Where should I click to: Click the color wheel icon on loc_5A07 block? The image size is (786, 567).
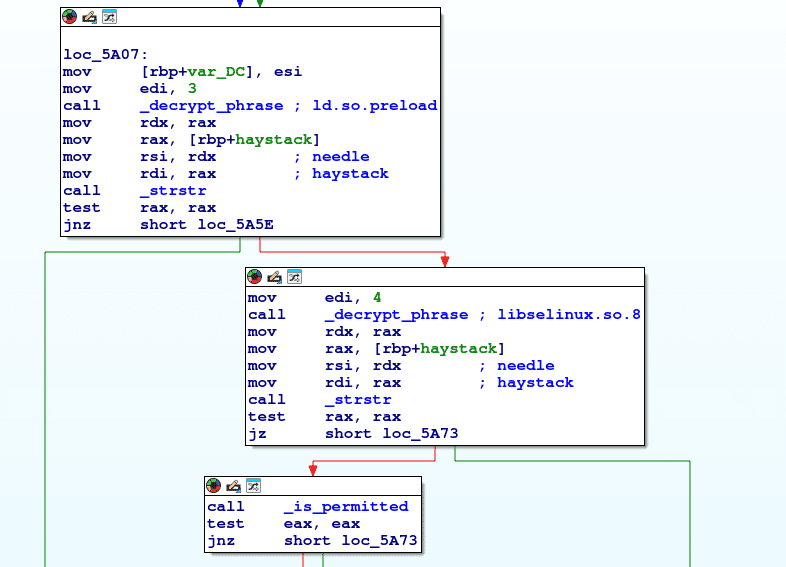tap(70, 17)
